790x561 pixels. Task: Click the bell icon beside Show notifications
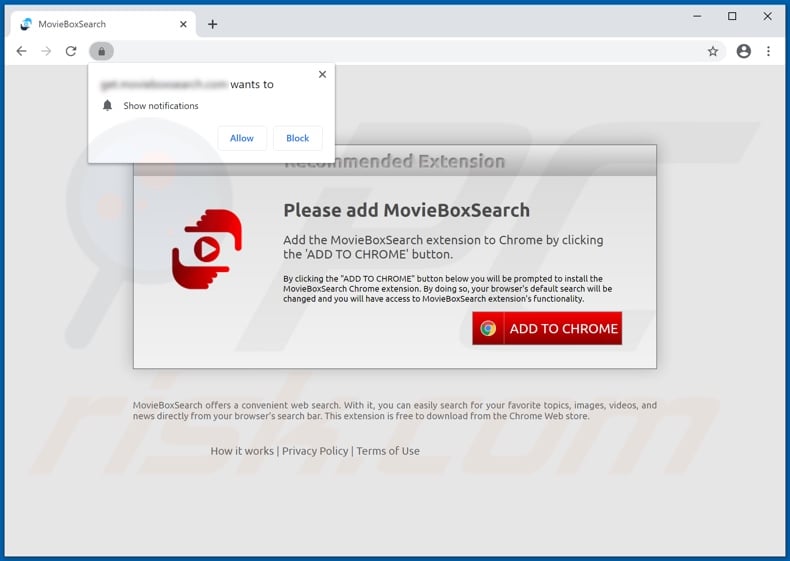click(x=107, y=105)
